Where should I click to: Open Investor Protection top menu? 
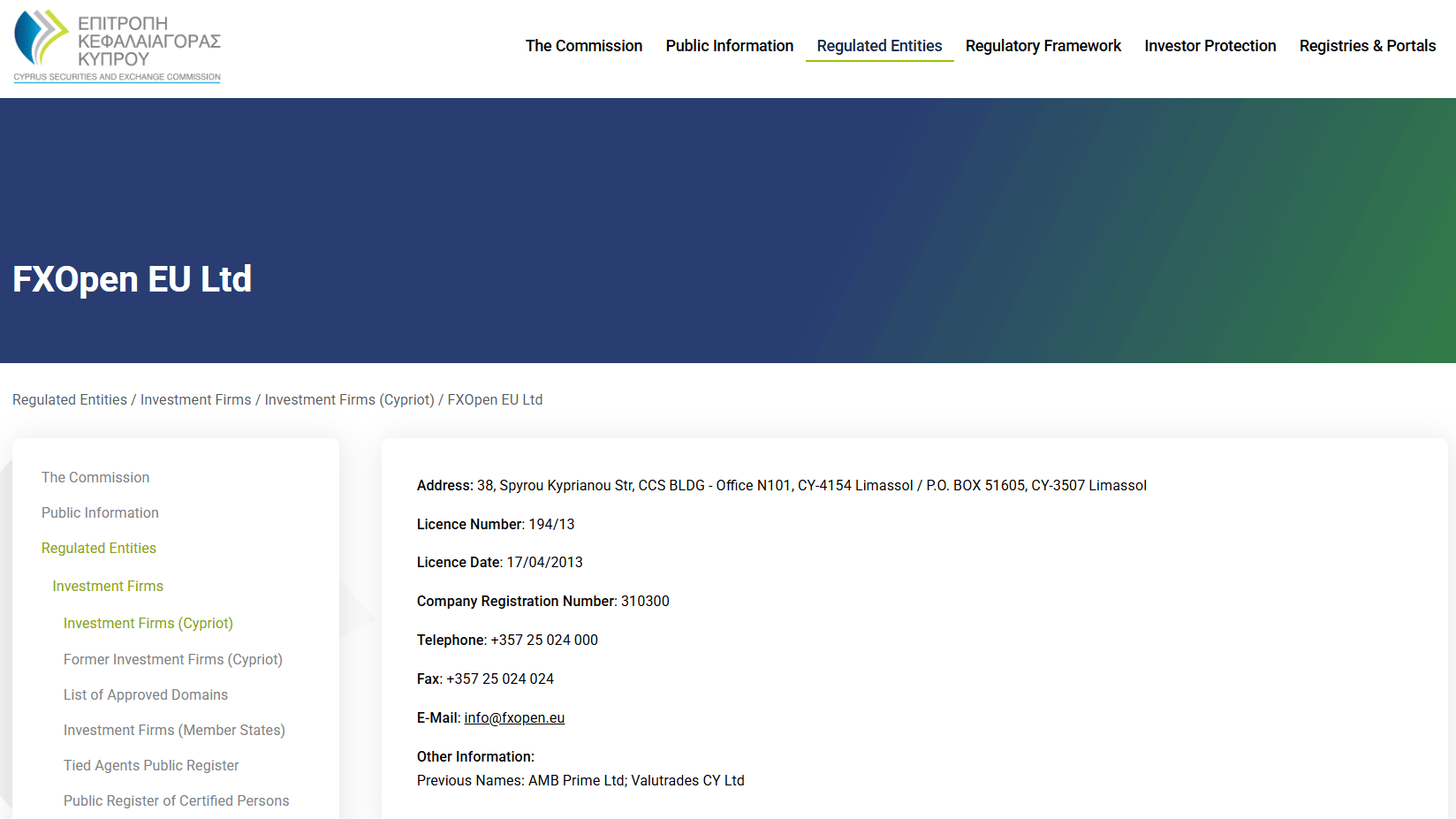(1210, 46)
